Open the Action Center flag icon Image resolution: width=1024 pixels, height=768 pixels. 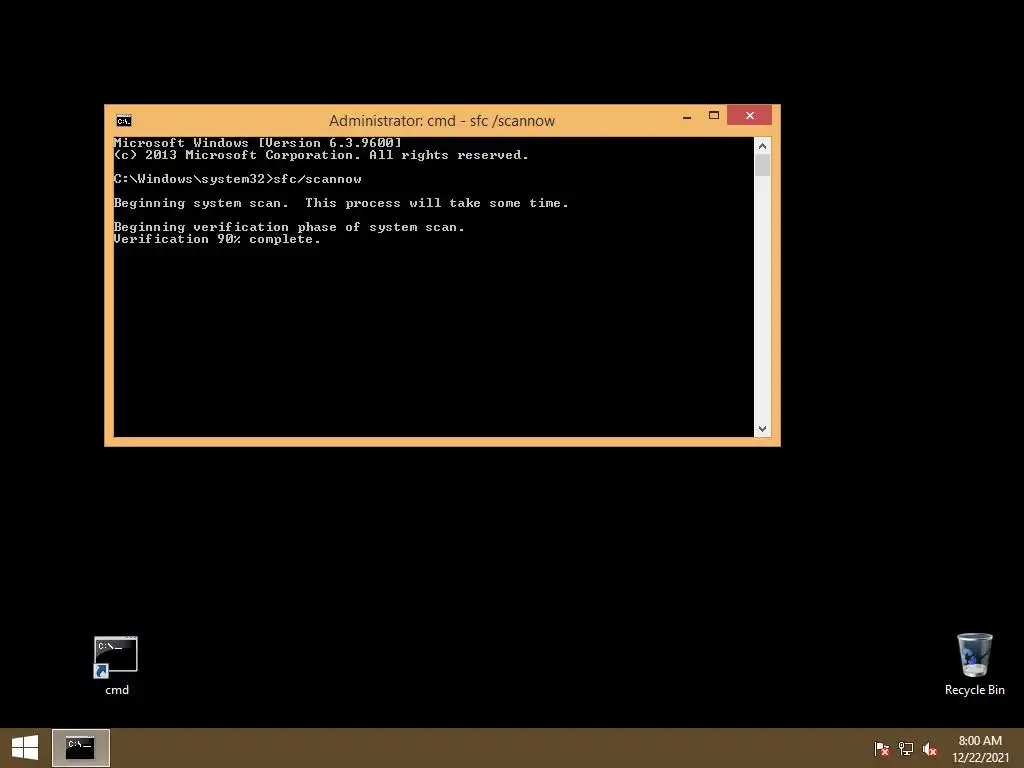(x=881, y=749)
